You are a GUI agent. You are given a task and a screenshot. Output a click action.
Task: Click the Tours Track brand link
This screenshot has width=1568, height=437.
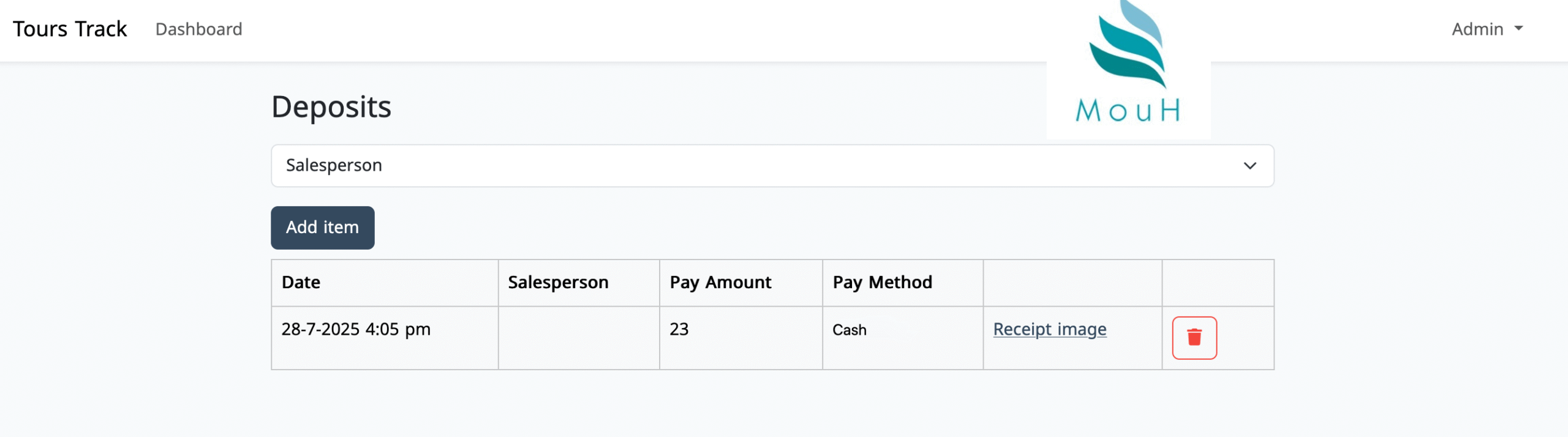point(70,29)
